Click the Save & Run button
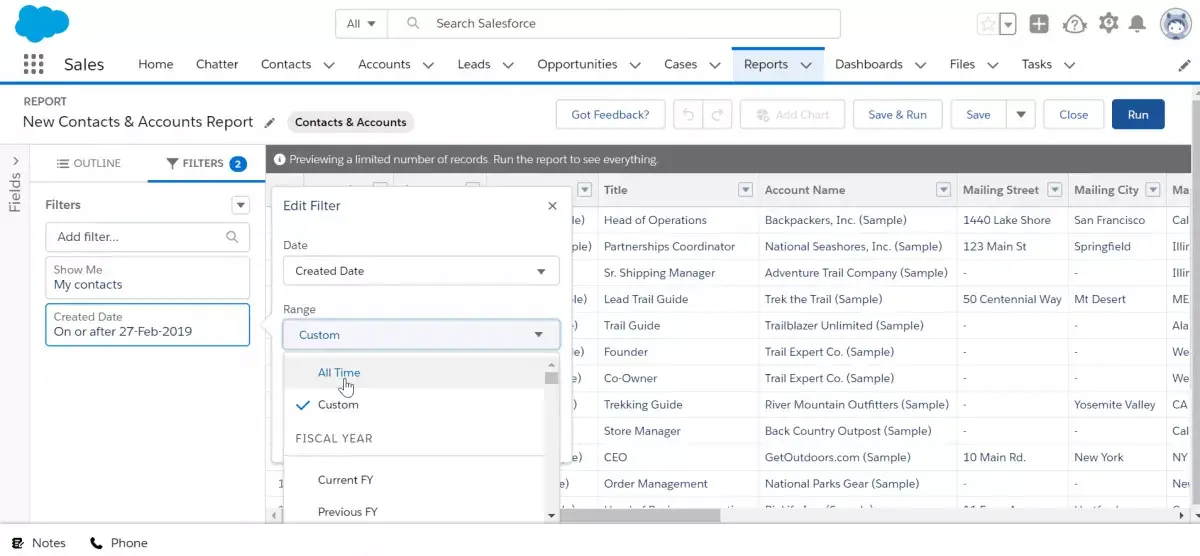The height and width of the screenshot is (556, 1200). pyautogui.click(x=897, y=115)
